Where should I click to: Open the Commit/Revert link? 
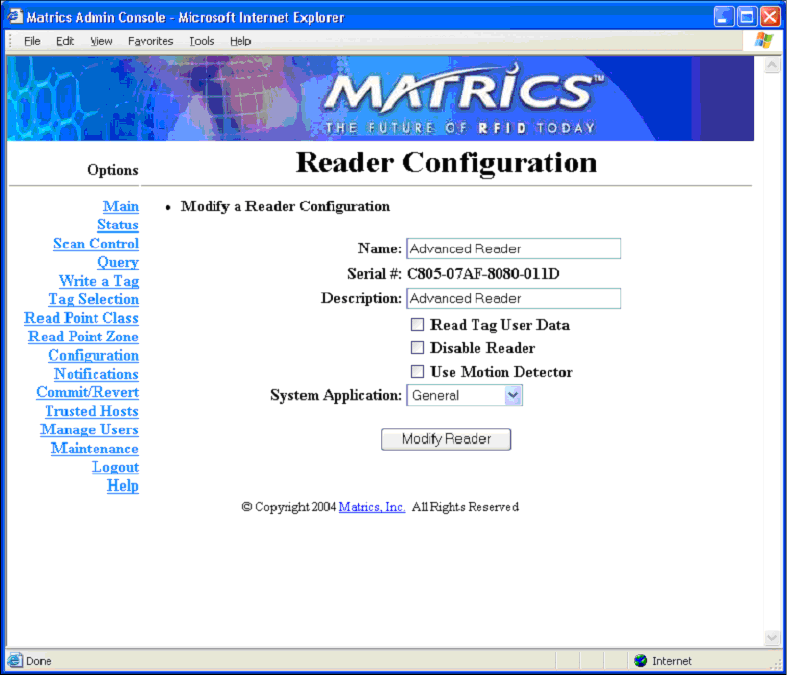[88, 392]
